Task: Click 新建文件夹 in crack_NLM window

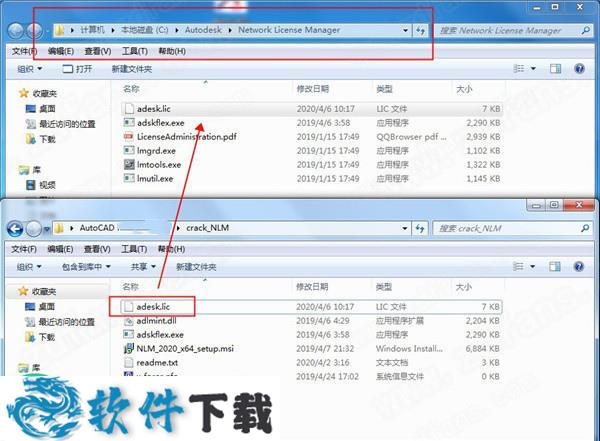Action: [196, 267]
